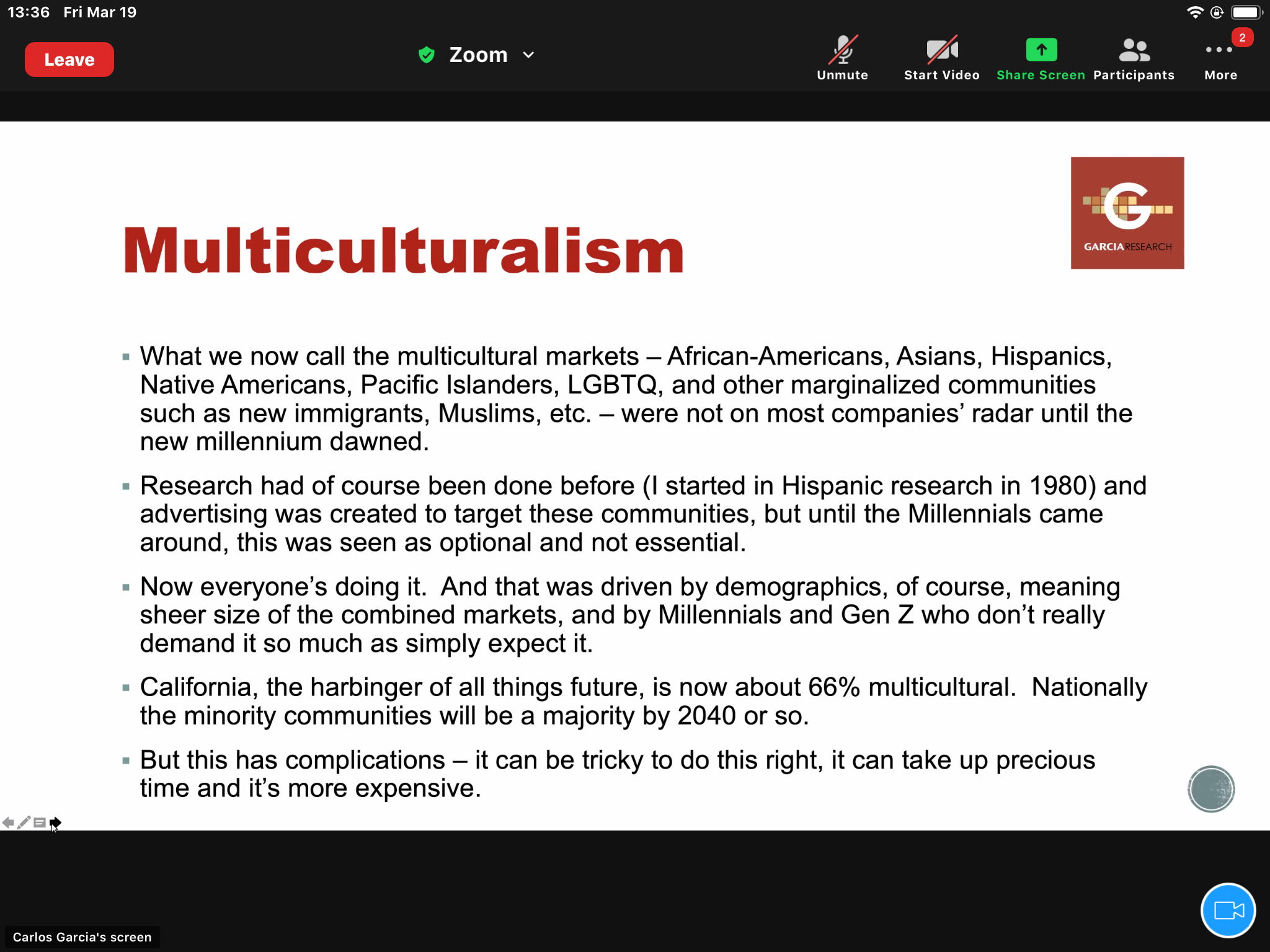The image size is (1270, 952).
Task: Click bullet starting "California, the harbinger"
Action: [x=644, y=701]
